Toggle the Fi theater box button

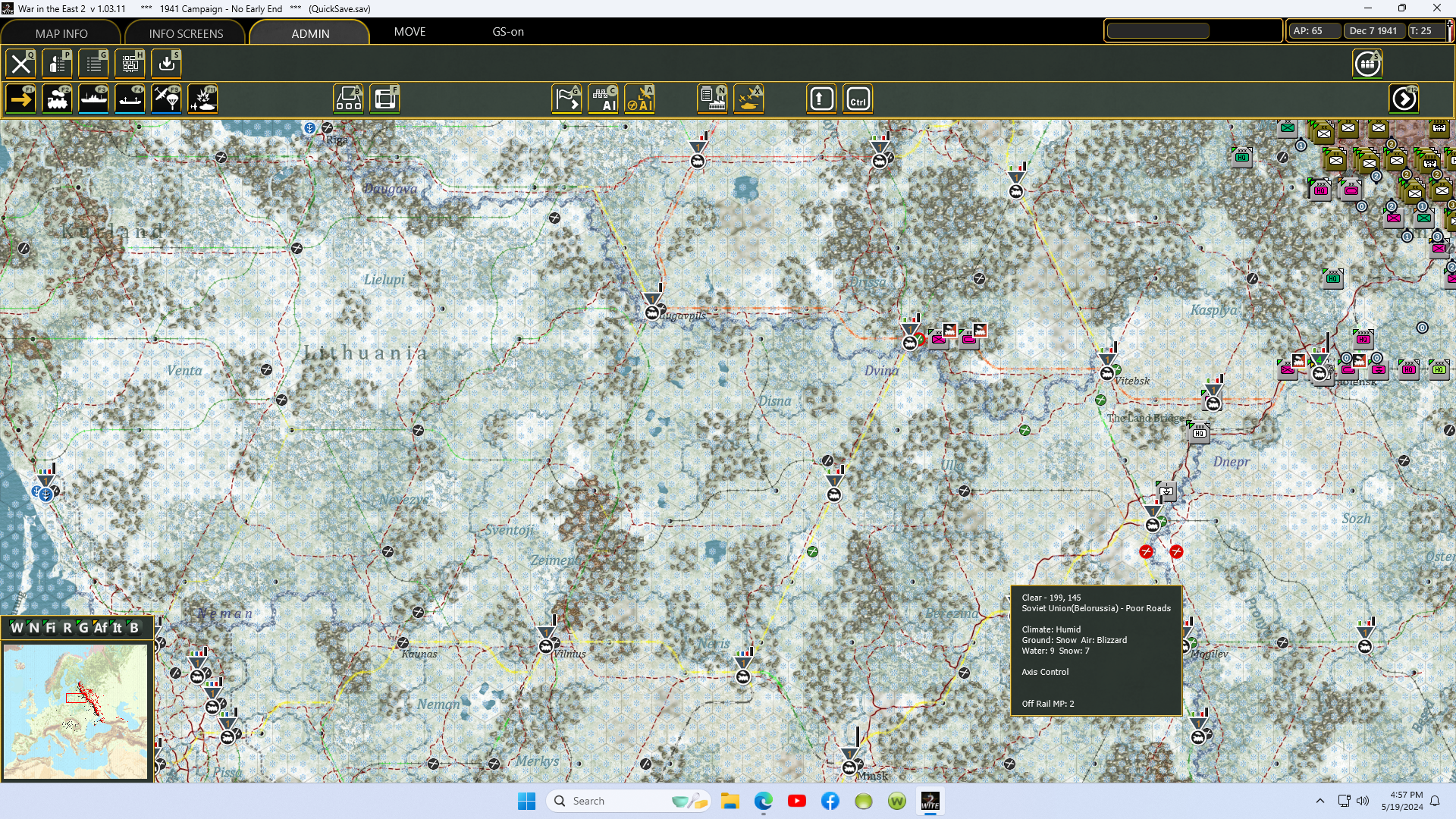click(x=51, y=628)
